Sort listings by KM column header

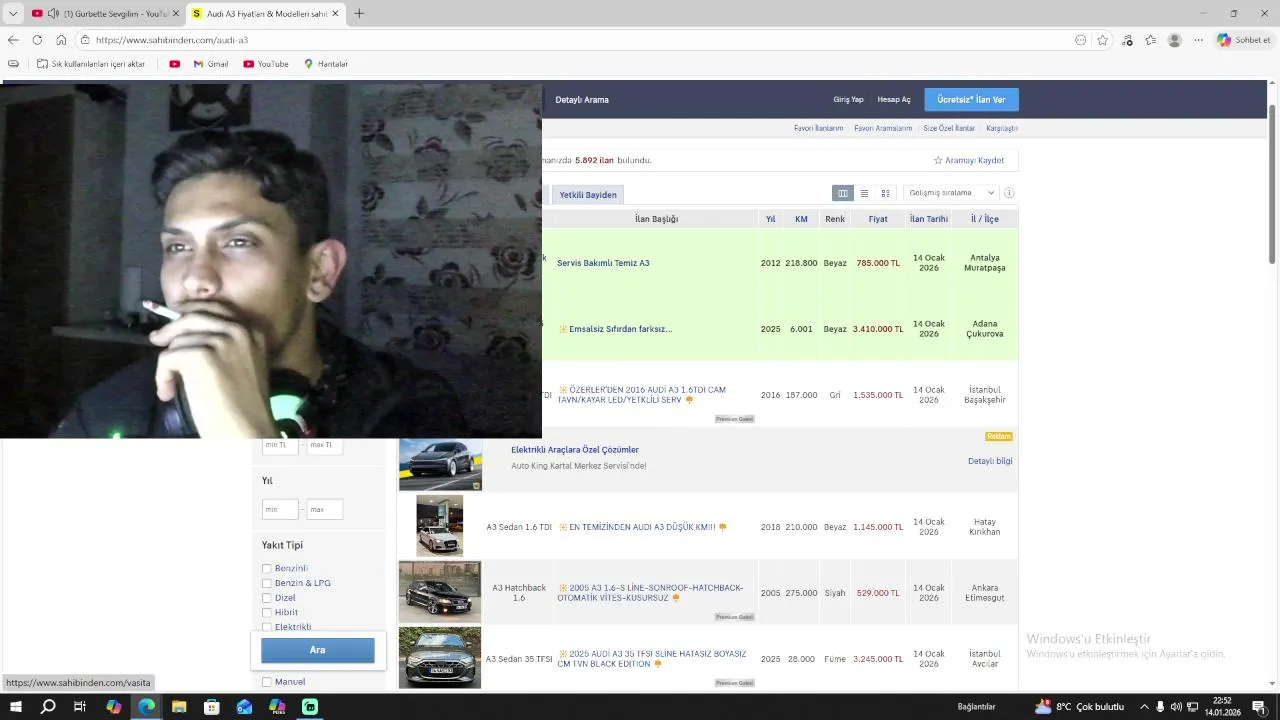tap(801, 219)
